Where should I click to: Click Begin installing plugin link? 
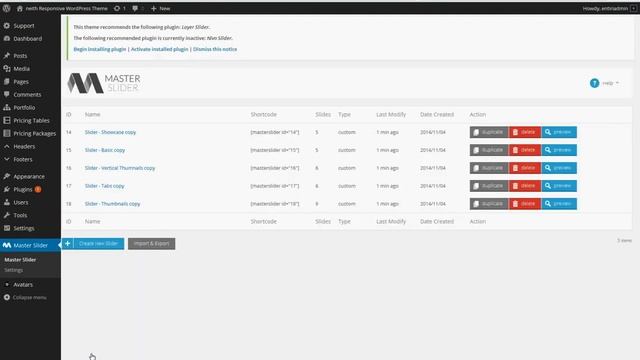[100, 49]
